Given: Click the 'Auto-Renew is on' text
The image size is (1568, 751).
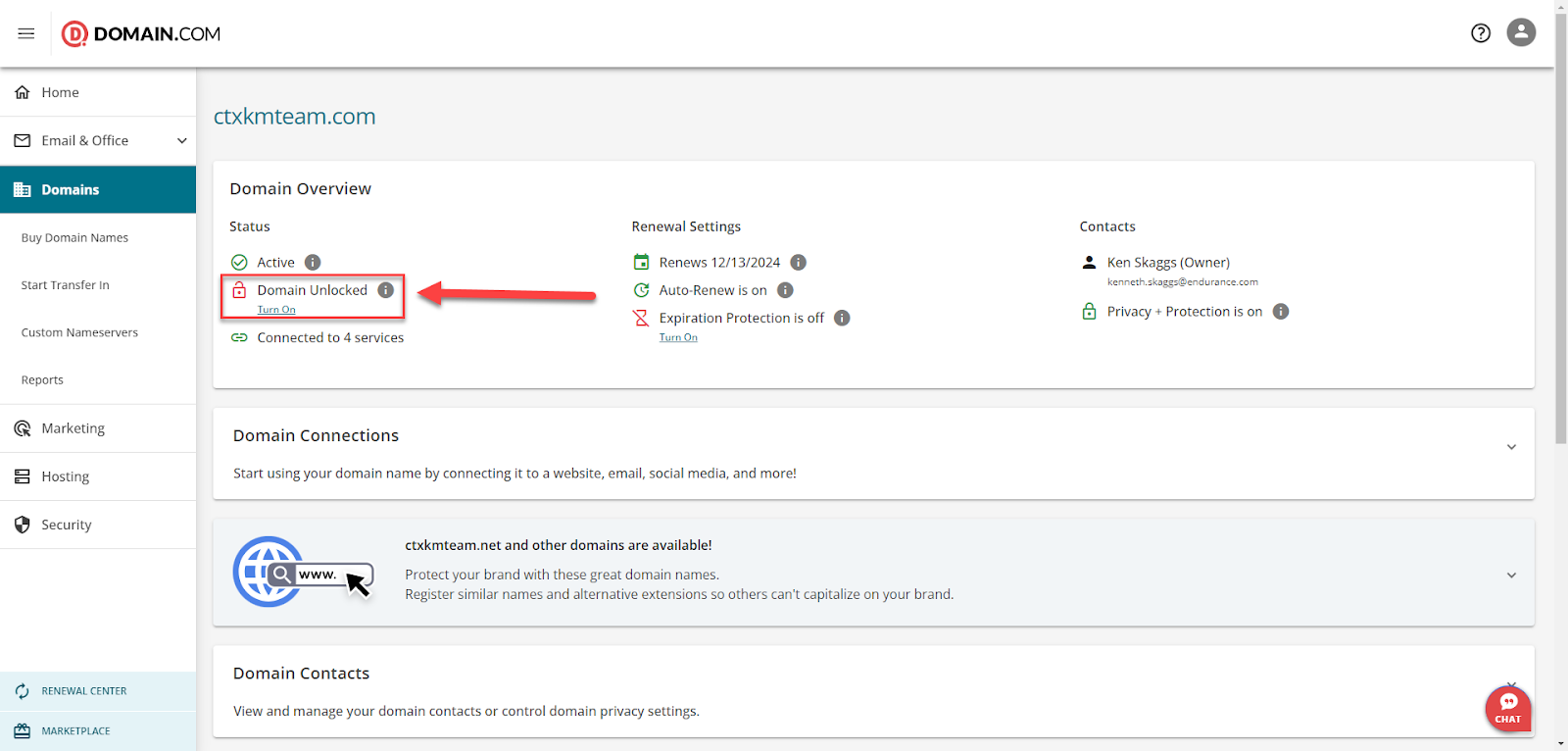Looking at the screenshot, I should point(713,290).
